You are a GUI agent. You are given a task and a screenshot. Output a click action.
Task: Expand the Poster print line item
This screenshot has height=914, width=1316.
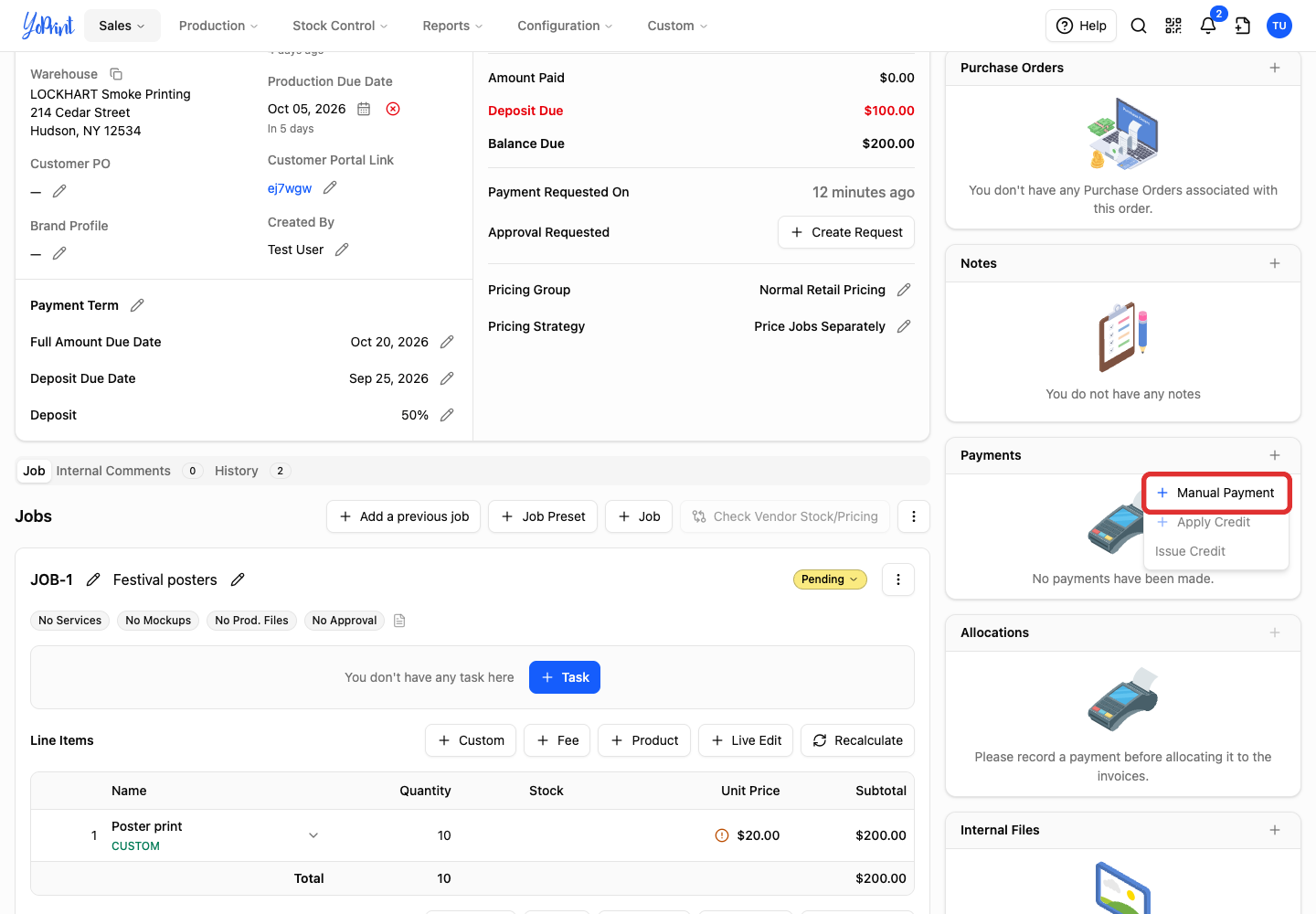click(313, 835)
